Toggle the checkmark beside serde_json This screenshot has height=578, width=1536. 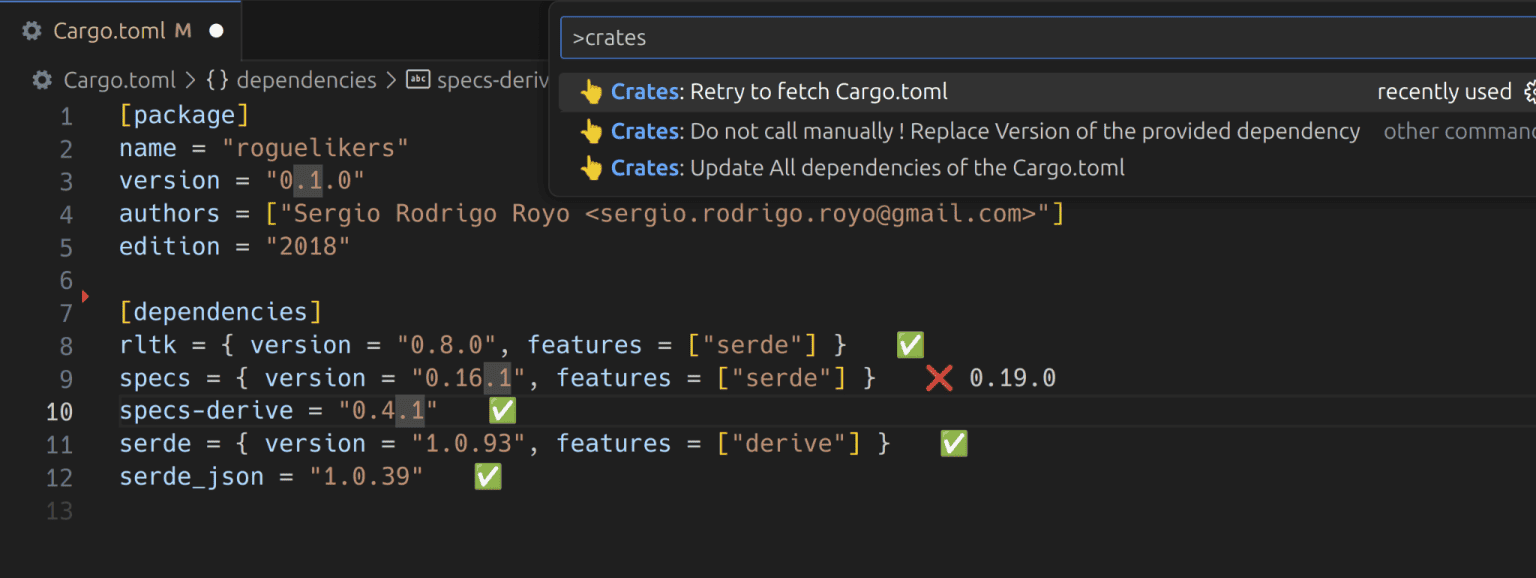point(487,476)
